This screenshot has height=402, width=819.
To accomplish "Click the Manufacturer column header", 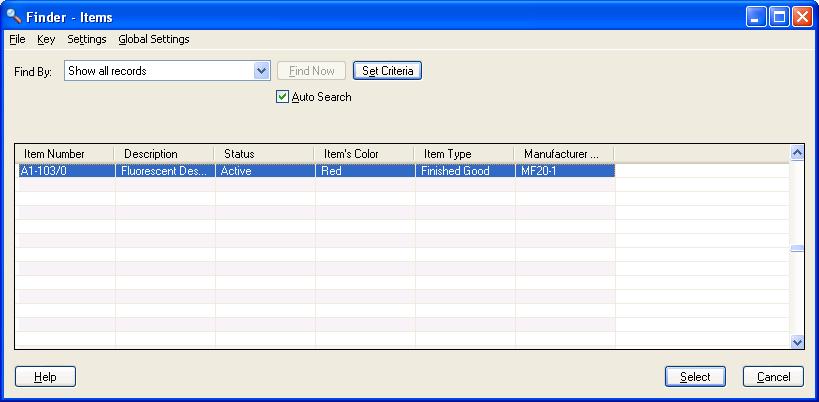I will point(564,154).
